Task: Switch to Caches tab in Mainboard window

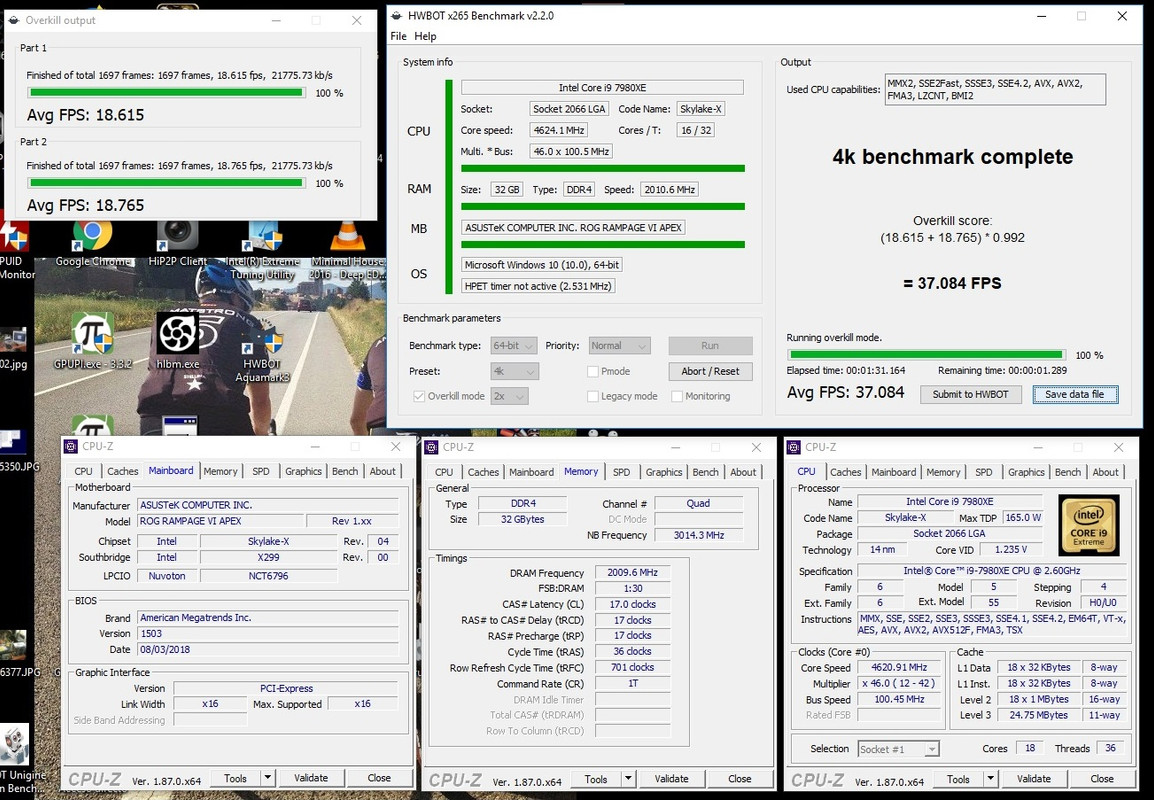Action: [122, 471]
